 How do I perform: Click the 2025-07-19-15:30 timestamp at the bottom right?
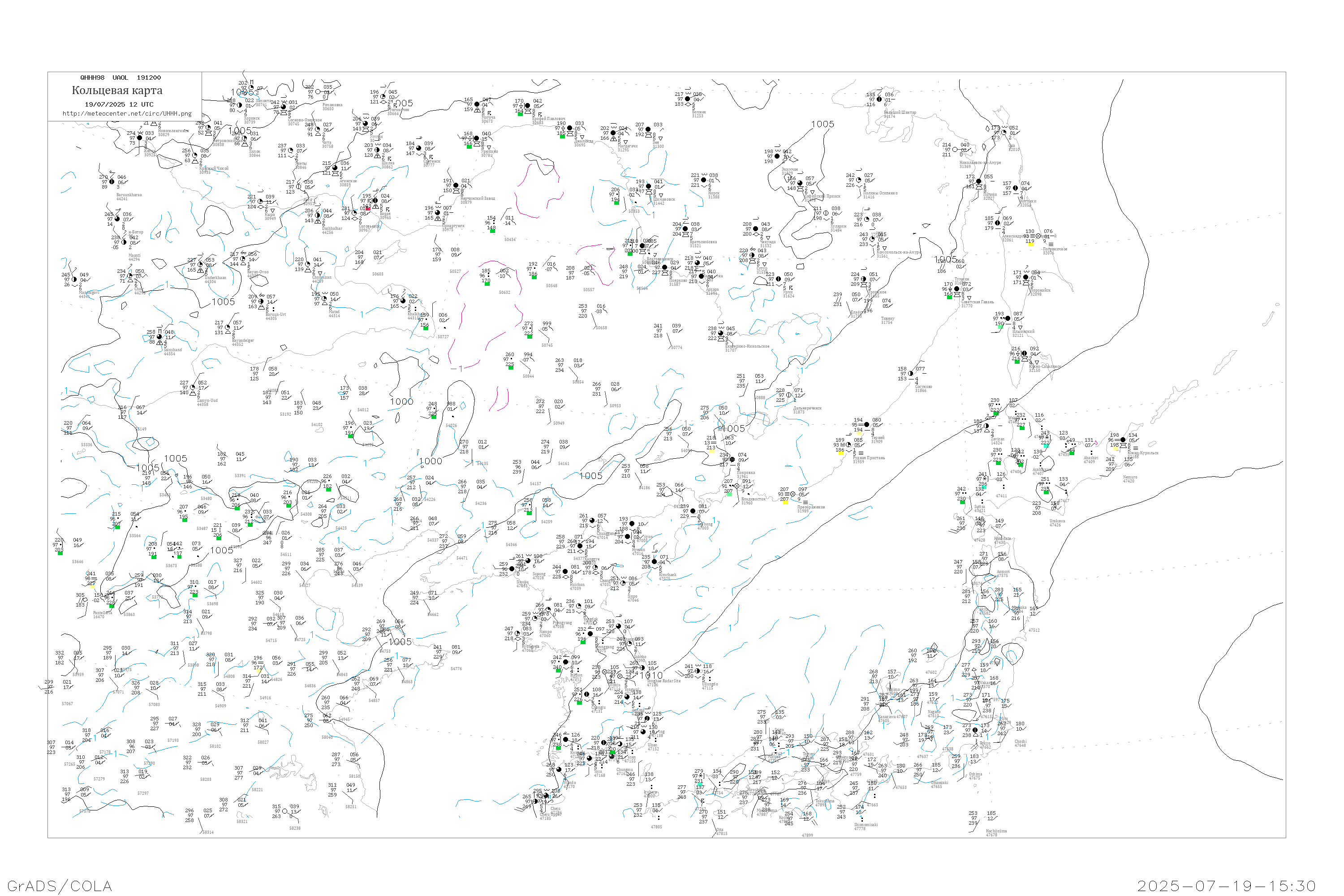[1226, 886]
